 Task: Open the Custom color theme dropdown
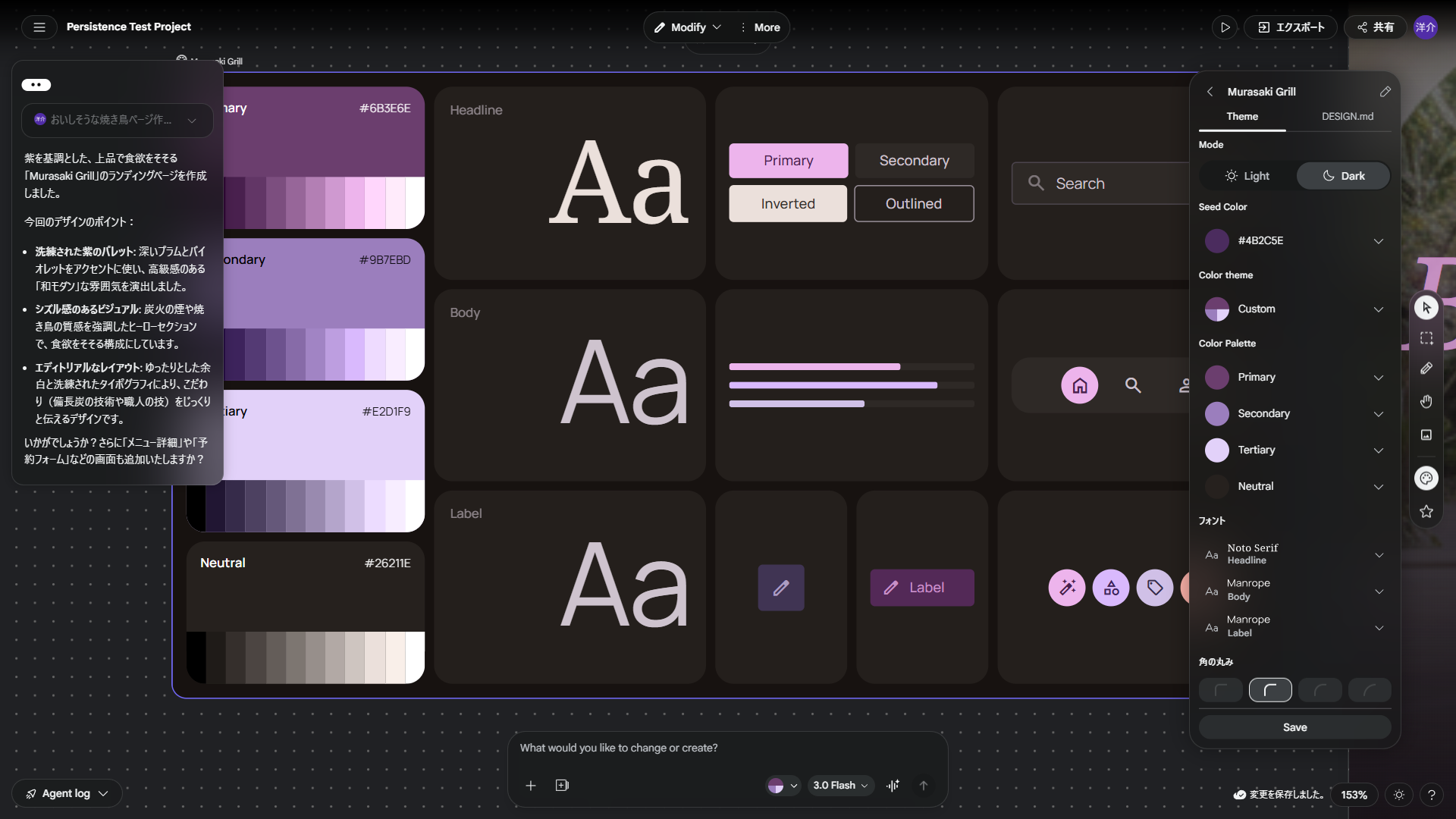click(x=1378, y=309)
